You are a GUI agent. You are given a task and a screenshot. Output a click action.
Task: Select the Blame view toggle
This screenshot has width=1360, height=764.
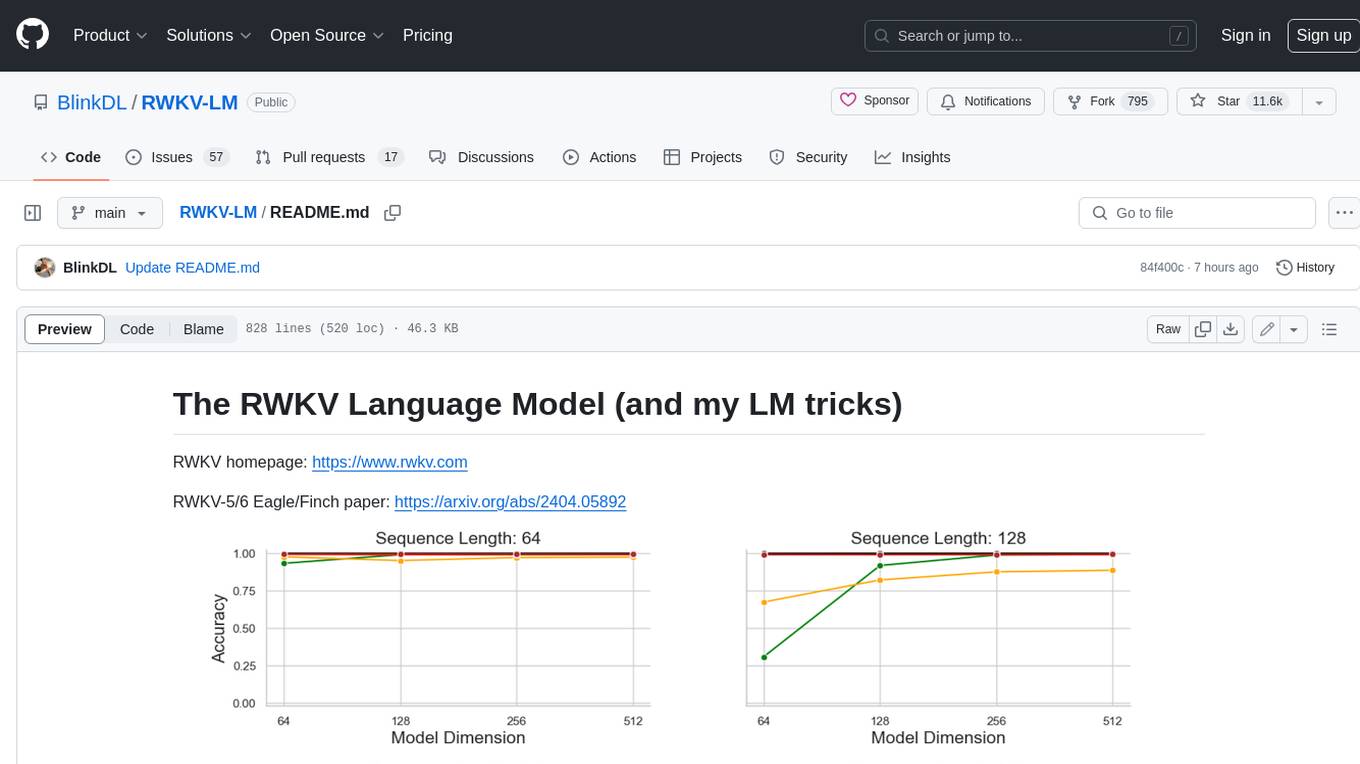203,329
